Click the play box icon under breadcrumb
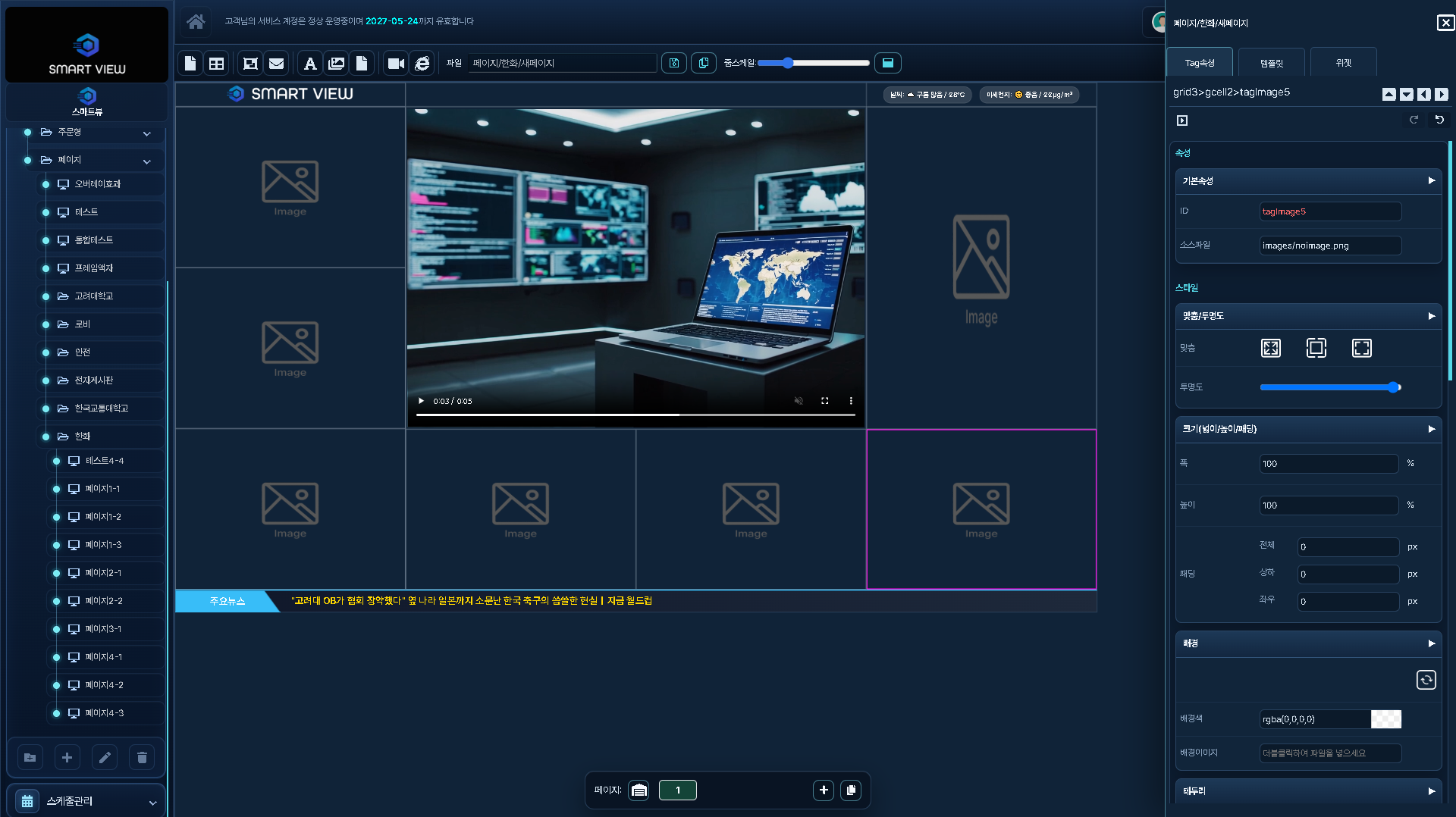 coord(1182,121)
